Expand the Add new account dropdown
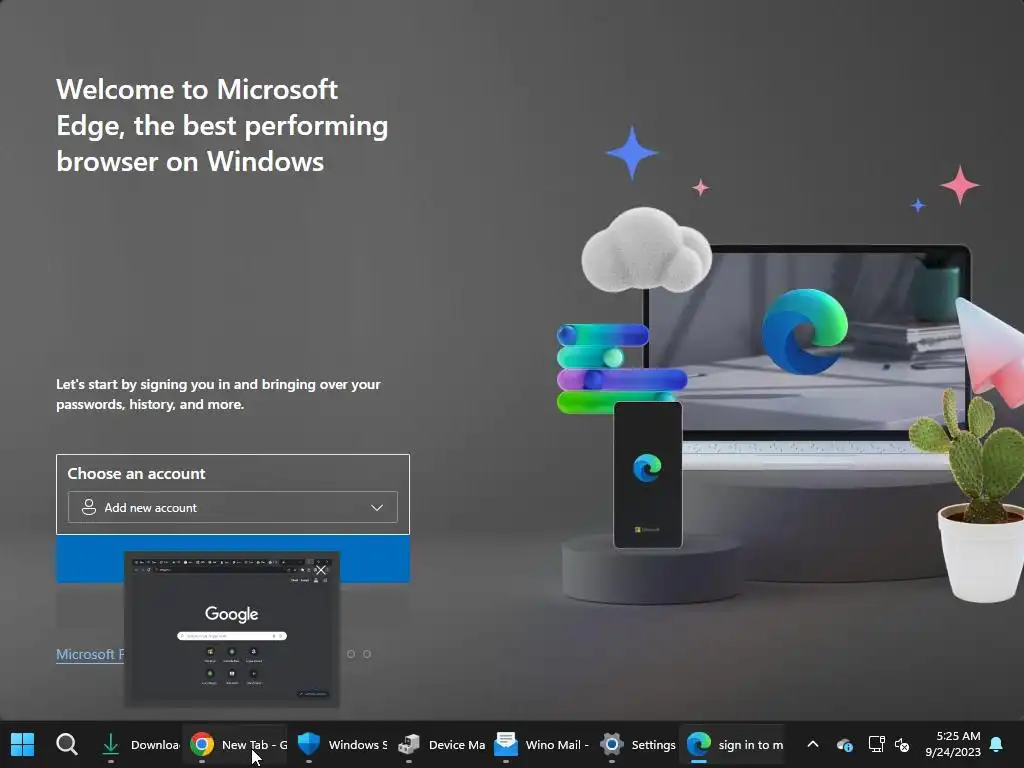 [232, 507]
